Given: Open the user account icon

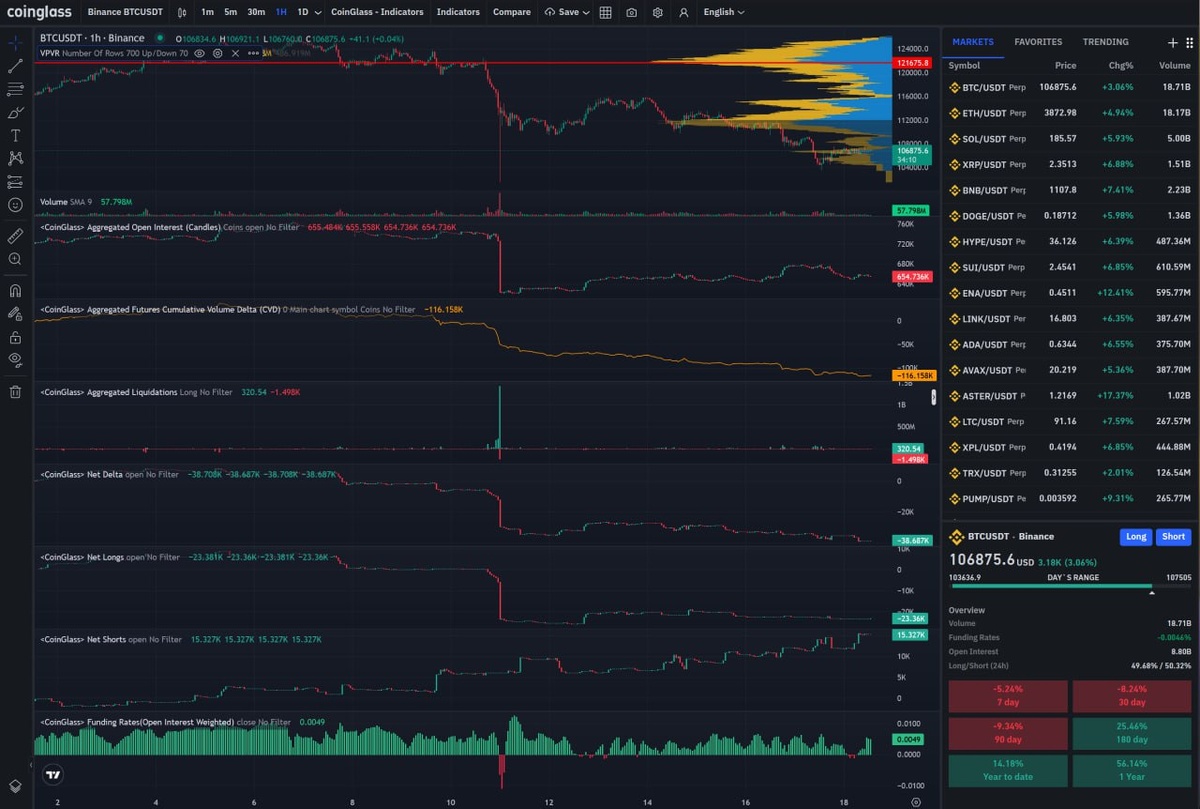Looking at the screenshot, I should pyautogui.click(x=684, y=12).
